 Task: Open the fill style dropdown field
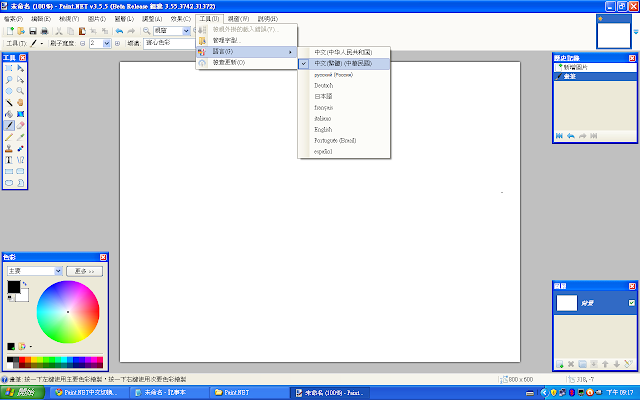(169, 43)
